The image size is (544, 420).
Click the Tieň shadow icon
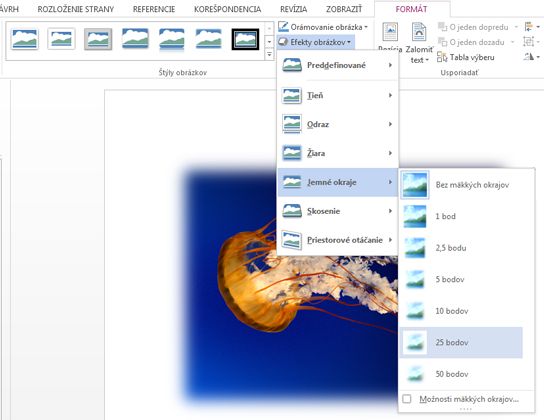coord(292,95)
